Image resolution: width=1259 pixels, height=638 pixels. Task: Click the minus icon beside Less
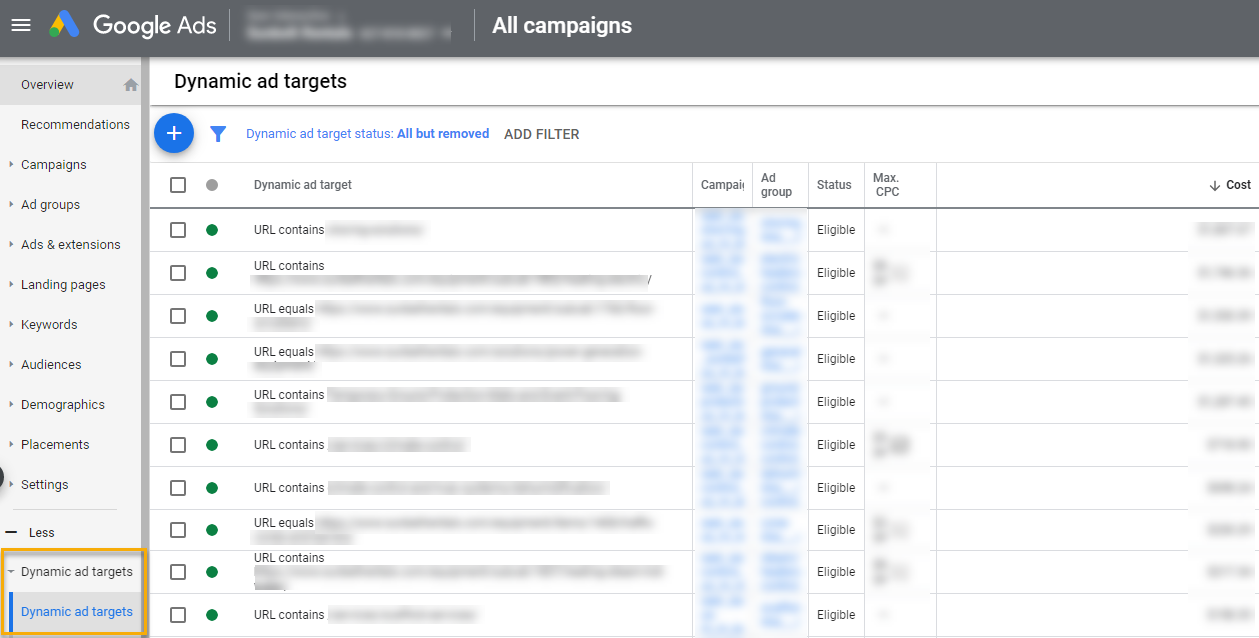pyautogui.click(x=11, y=533)
